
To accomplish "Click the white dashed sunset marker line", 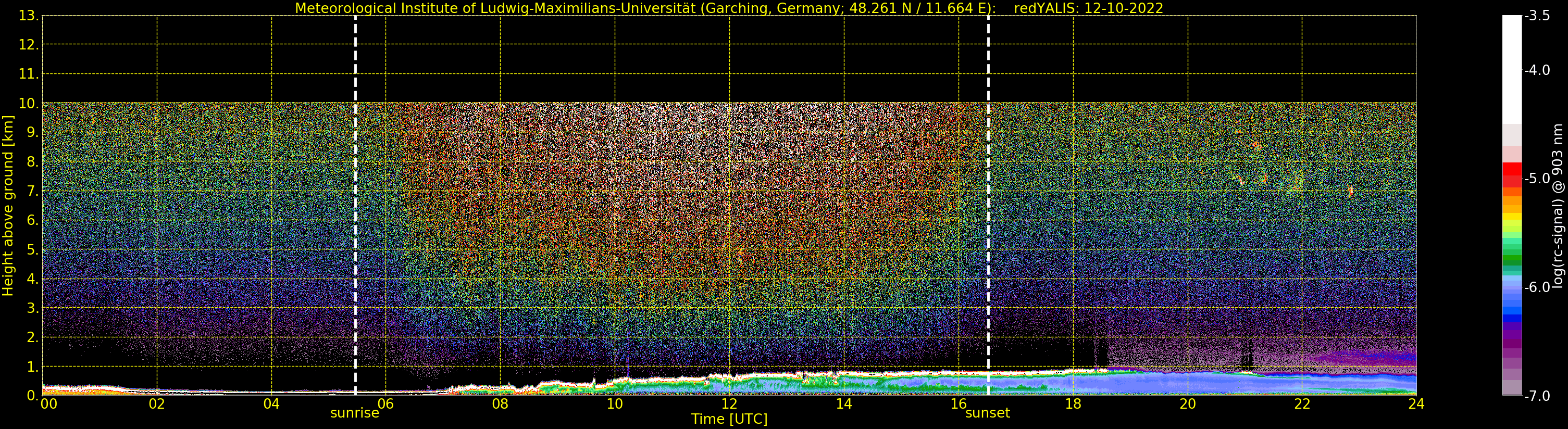I will pos(988,205).
